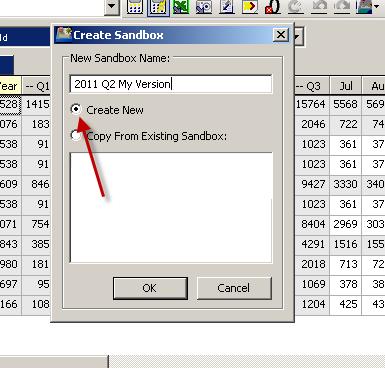Confirm the dialog with OK

click(x=150, y=288)
